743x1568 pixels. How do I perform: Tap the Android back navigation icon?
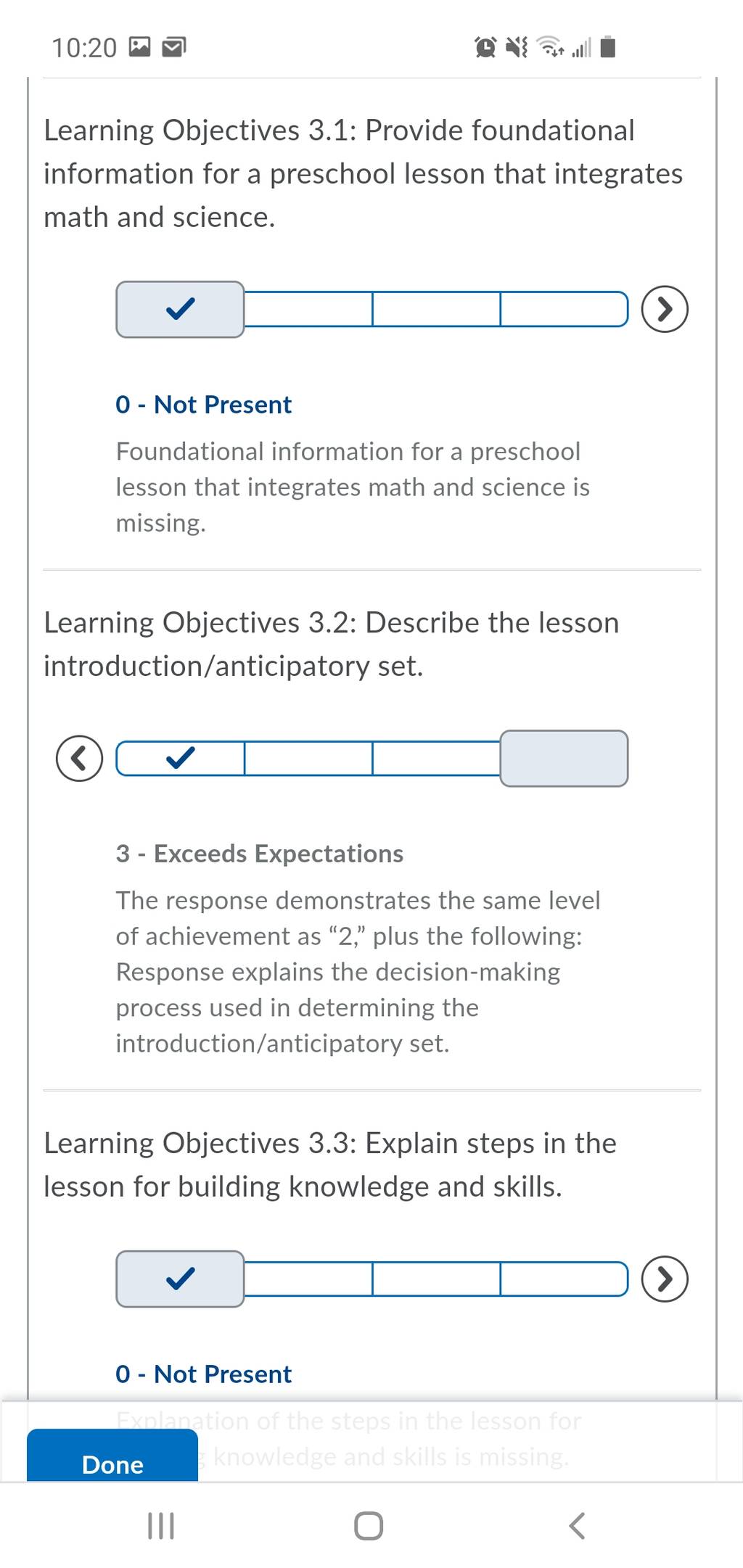click(577, 1526)
